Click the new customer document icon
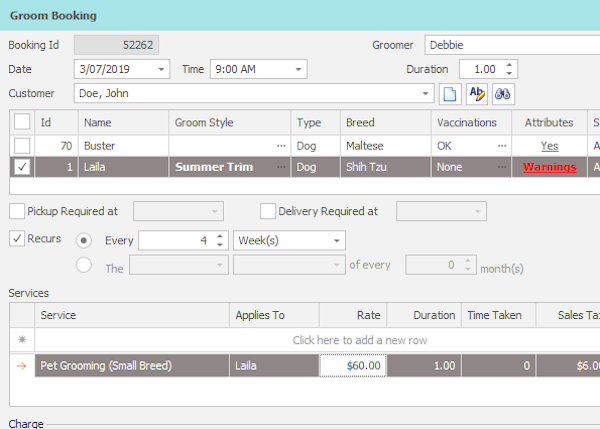 [451, 94]
